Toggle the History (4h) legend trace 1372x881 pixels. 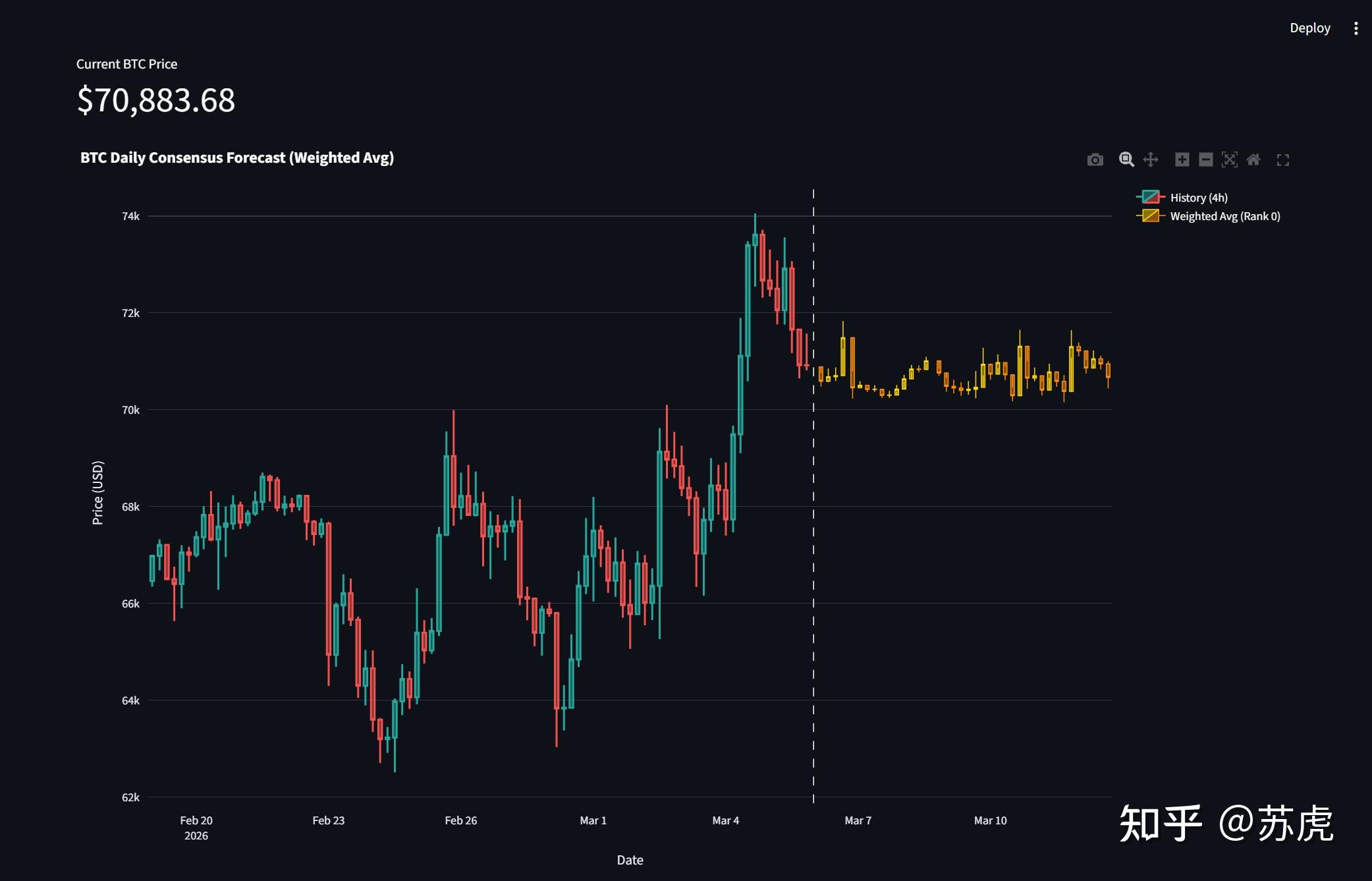pyautogui.click(x=1198, y=198)
